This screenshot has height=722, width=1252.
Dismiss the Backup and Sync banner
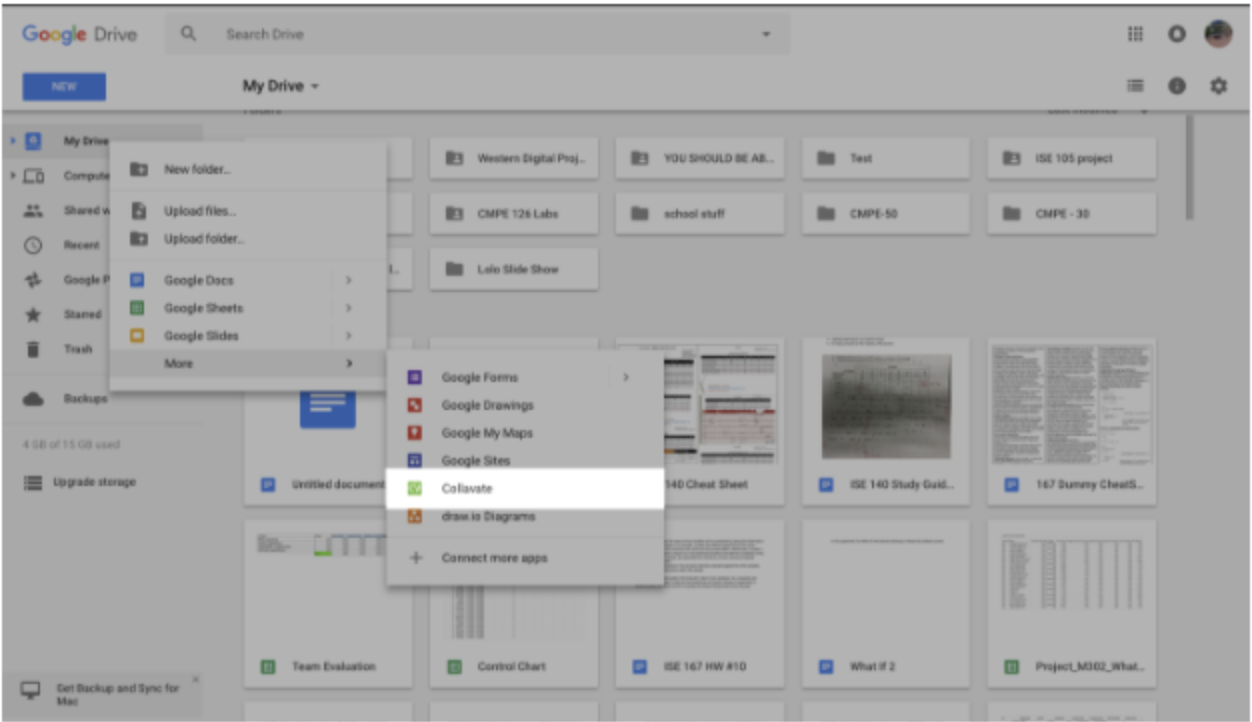195,680
